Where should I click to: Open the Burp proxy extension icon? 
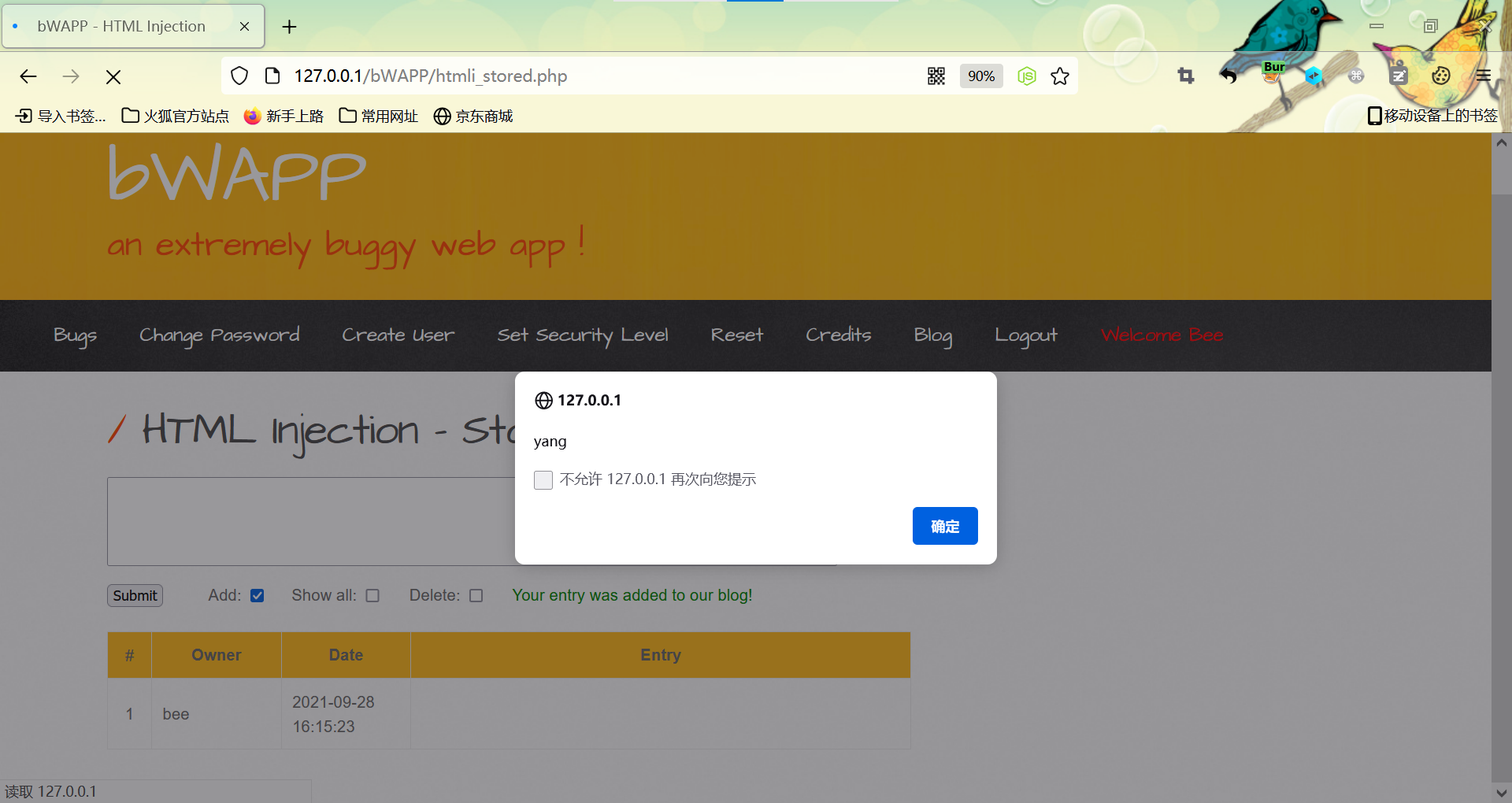[x=1273, y=72]
